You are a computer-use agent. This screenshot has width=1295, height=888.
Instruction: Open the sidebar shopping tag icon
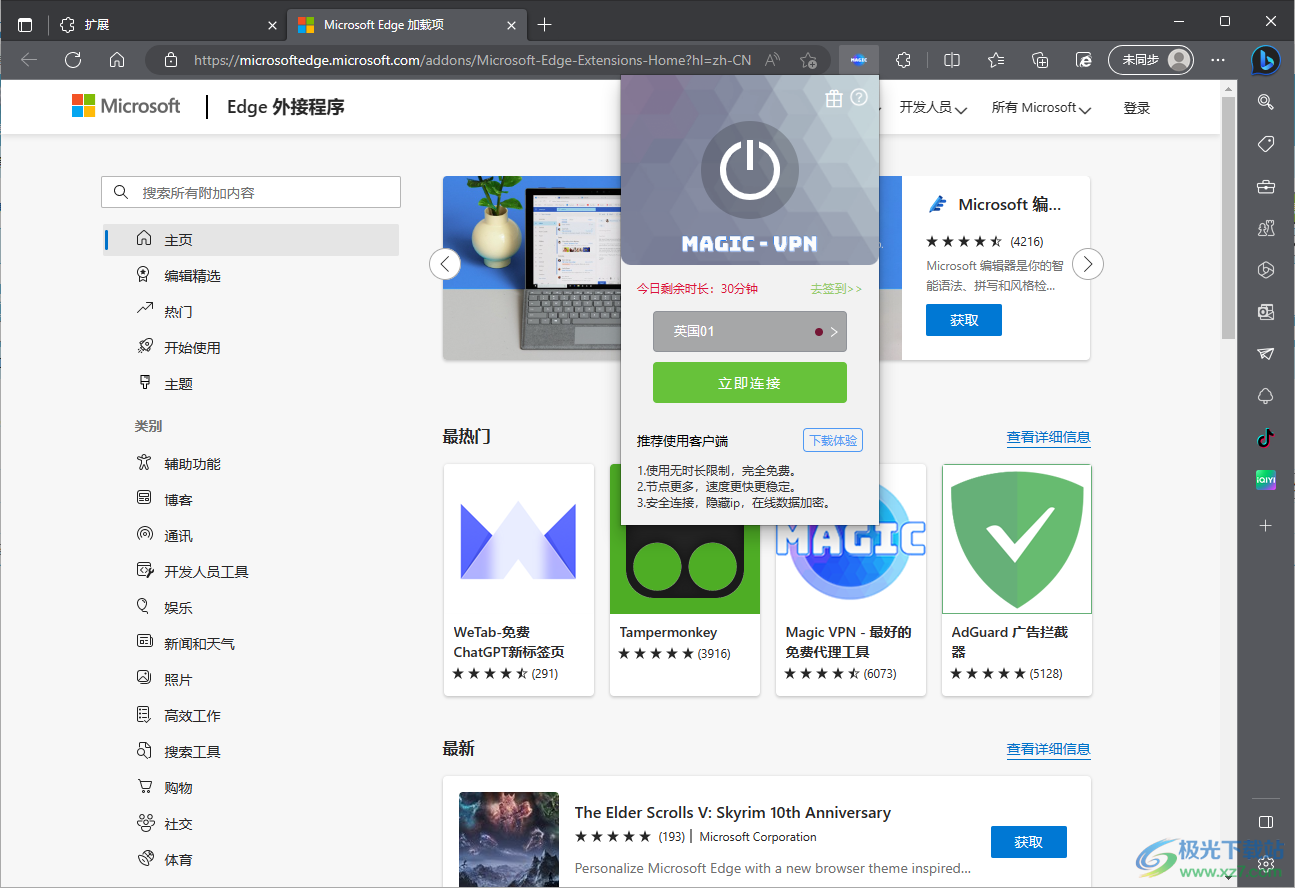pyautogui.click(x=1265, y=144)
